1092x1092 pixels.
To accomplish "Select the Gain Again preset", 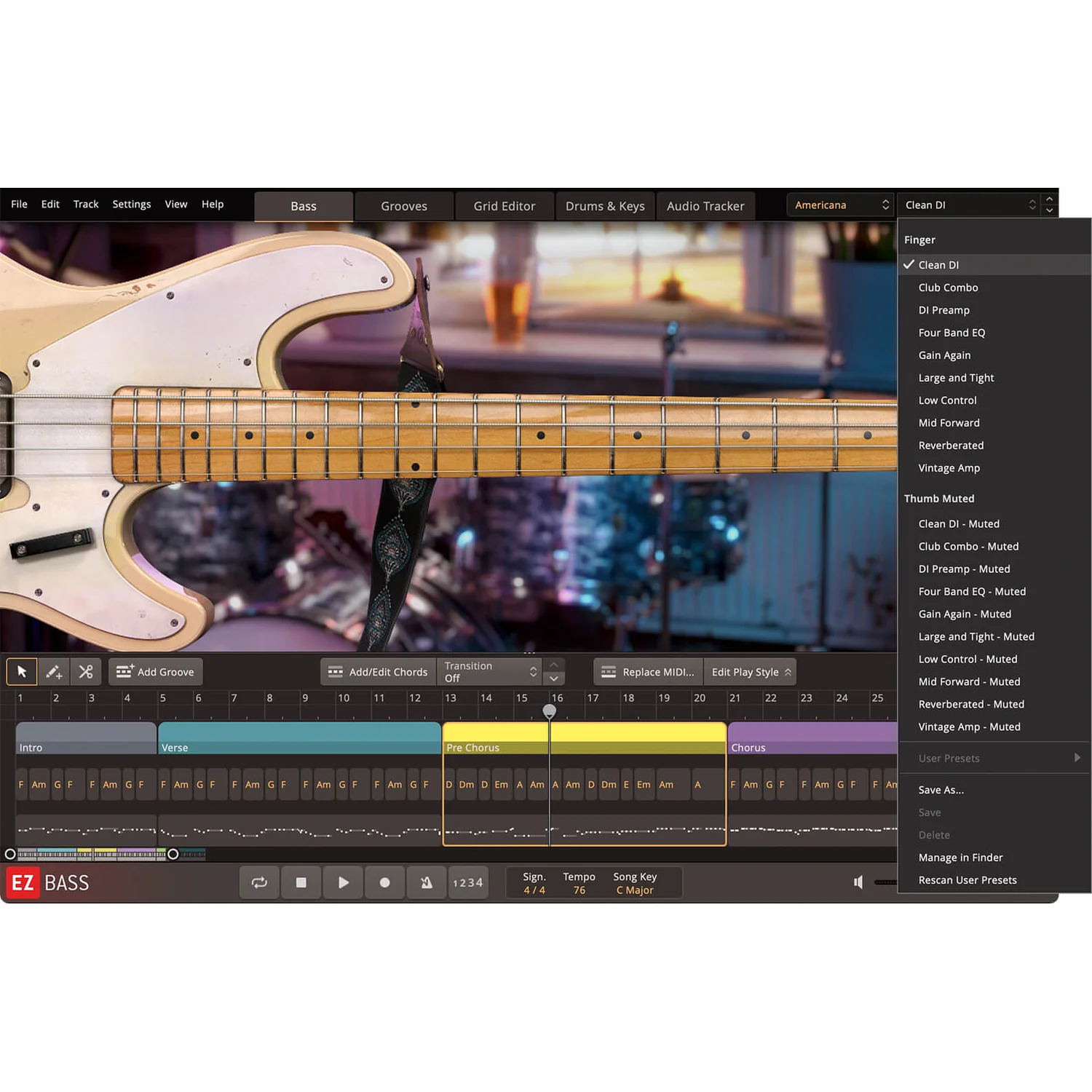I will [994, 355].
